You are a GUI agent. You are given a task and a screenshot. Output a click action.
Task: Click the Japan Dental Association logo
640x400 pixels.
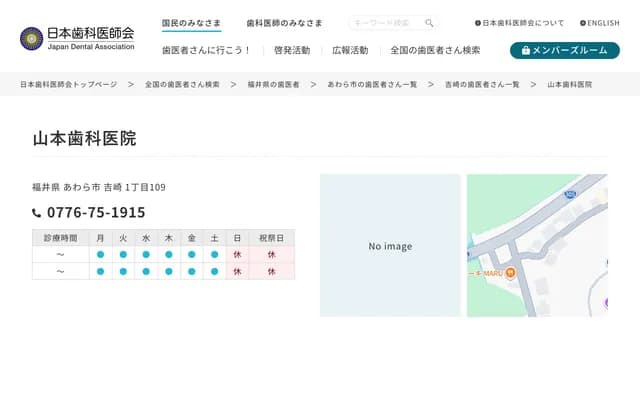[77, 38]
